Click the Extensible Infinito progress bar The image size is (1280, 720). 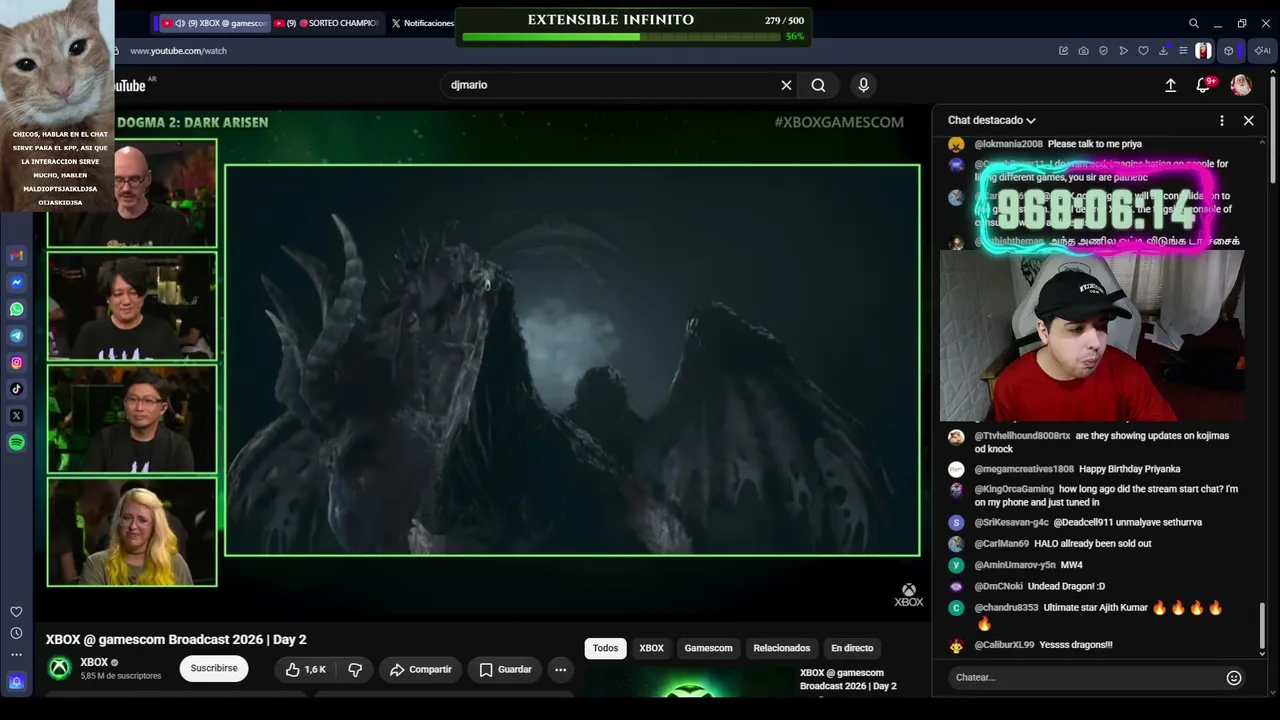click(621, 37)
